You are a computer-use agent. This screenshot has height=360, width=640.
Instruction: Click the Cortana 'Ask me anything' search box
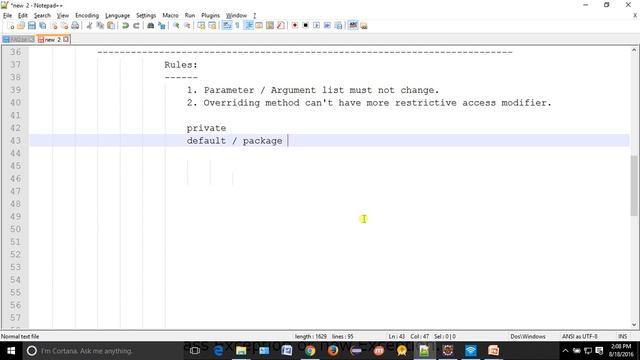(x=102, y=351)
